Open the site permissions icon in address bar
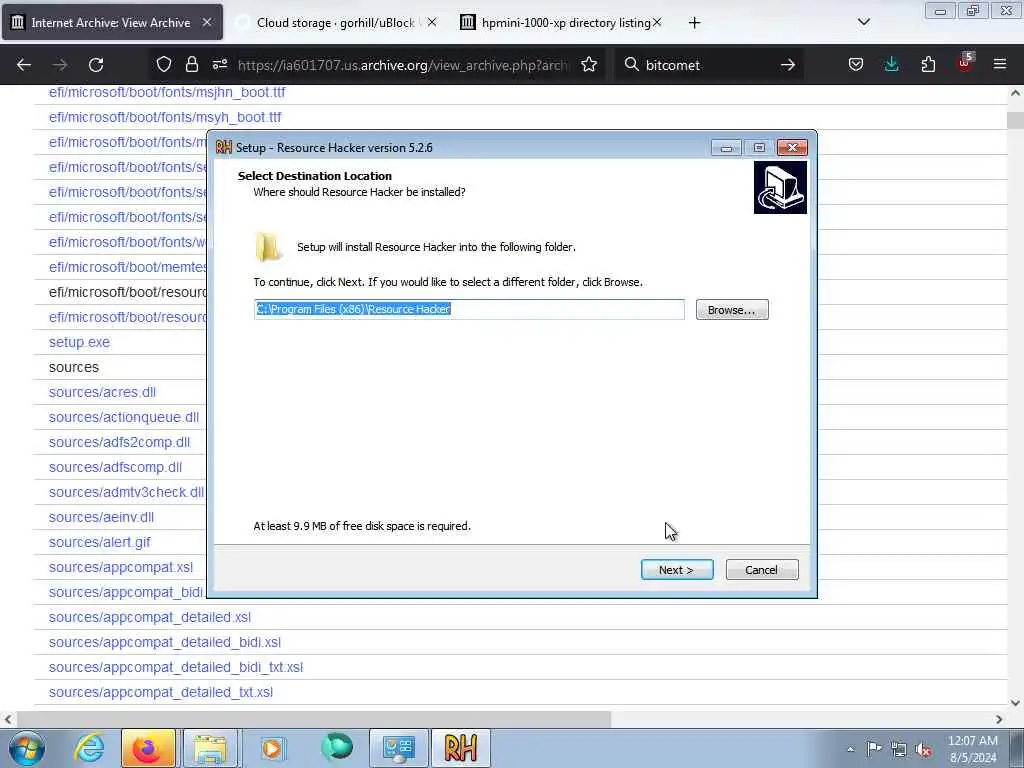 coord(219,64)
